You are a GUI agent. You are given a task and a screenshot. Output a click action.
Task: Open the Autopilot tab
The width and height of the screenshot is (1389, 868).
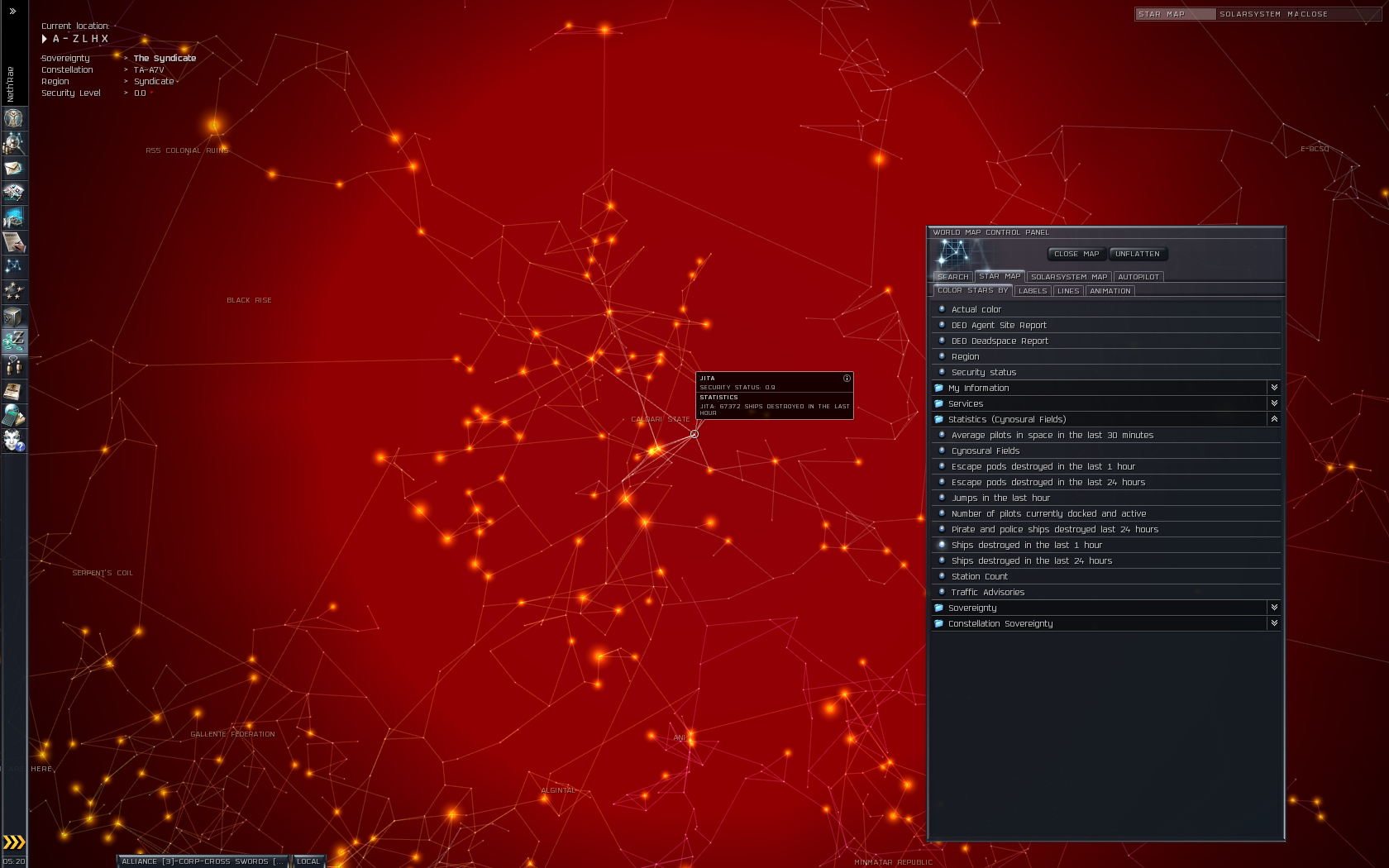1138,277
